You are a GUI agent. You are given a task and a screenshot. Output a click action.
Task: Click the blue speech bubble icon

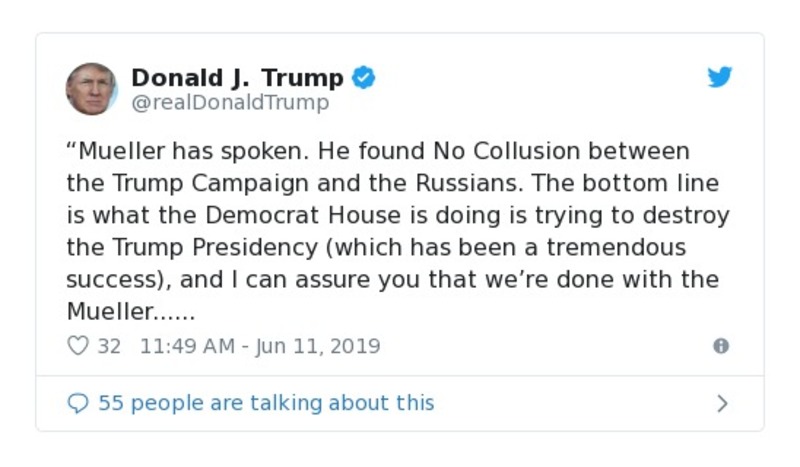[x=77, y=403]
